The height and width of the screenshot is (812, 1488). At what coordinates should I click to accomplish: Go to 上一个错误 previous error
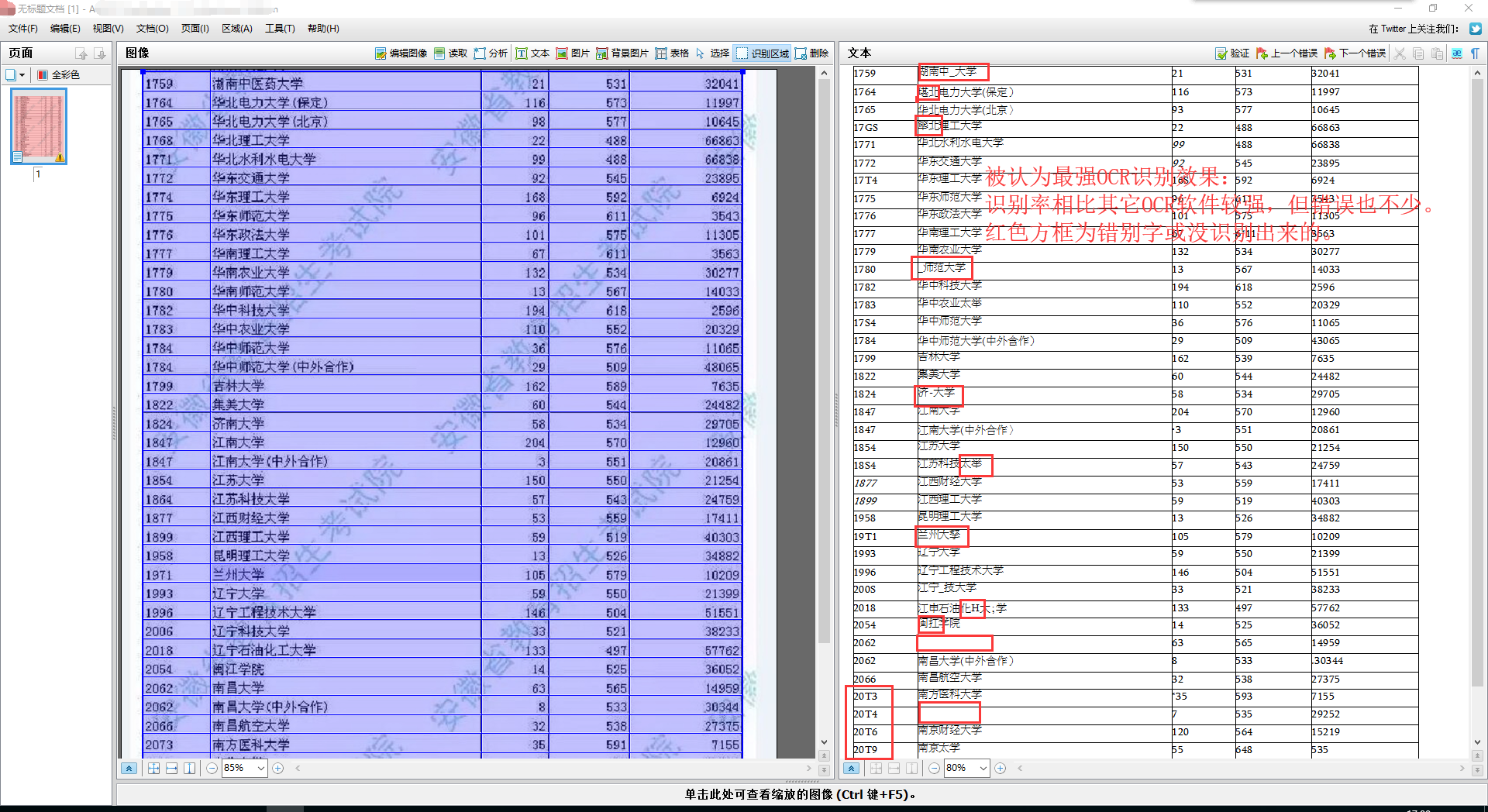1286,53
